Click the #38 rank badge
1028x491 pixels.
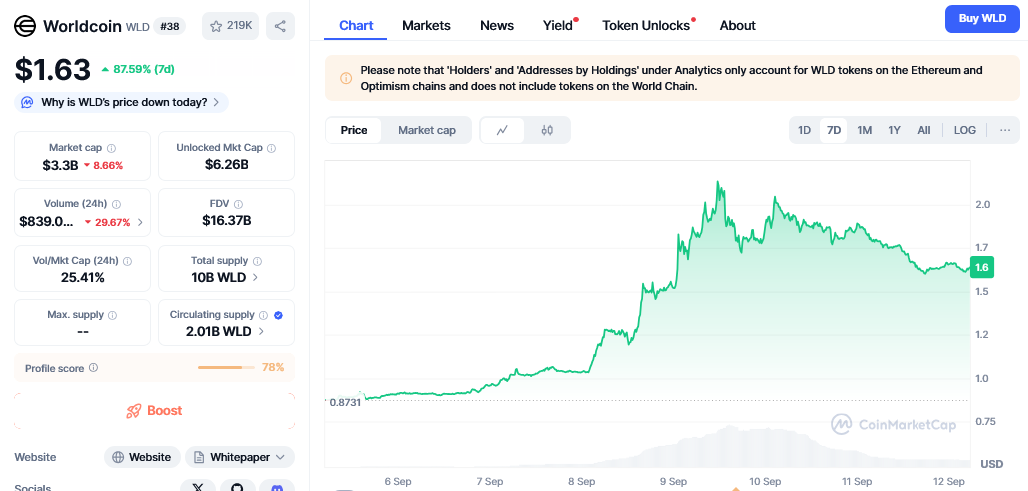pos(170,26)
